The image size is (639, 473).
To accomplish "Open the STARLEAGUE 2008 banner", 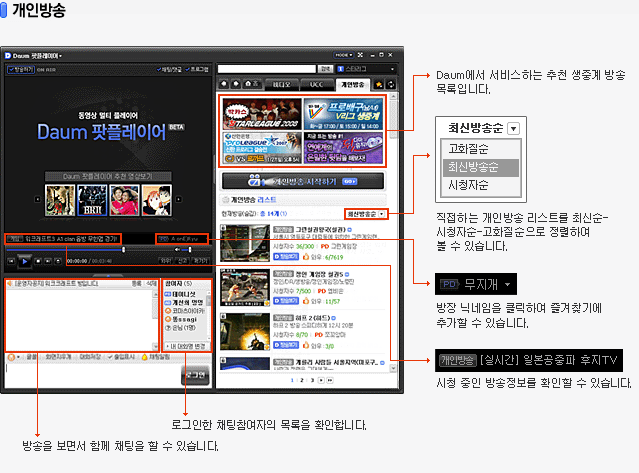I will [262, 114].
